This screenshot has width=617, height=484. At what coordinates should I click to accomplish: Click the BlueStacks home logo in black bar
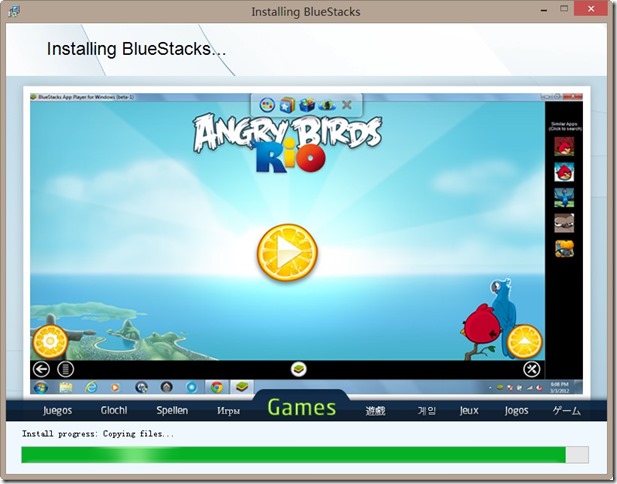click(299, 369)
